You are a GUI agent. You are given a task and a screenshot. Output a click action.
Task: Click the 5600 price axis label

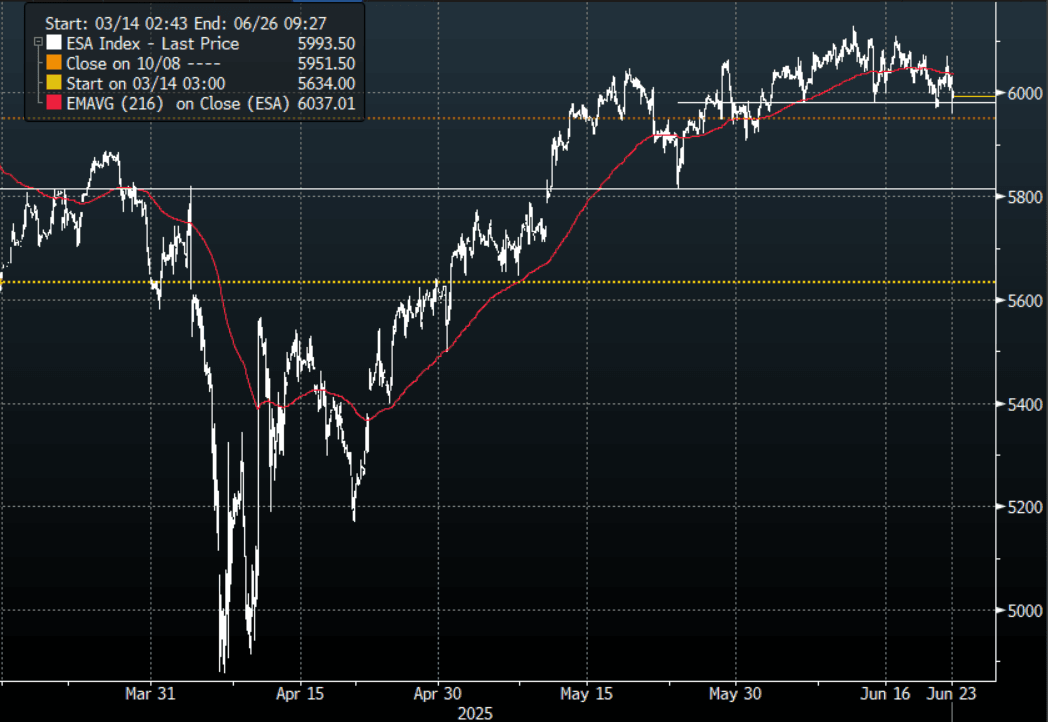click(1025, 302)
